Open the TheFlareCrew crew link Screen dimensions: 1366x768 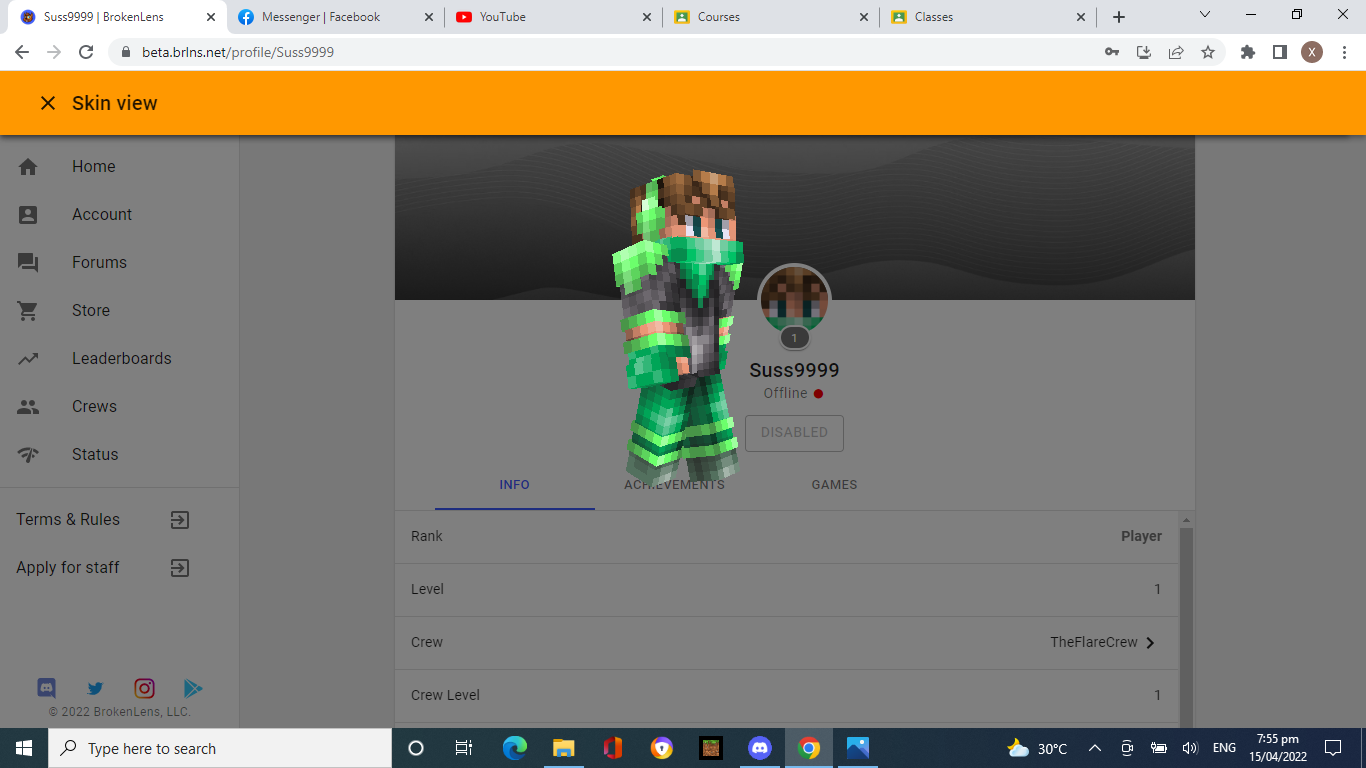click(1094, 643)
